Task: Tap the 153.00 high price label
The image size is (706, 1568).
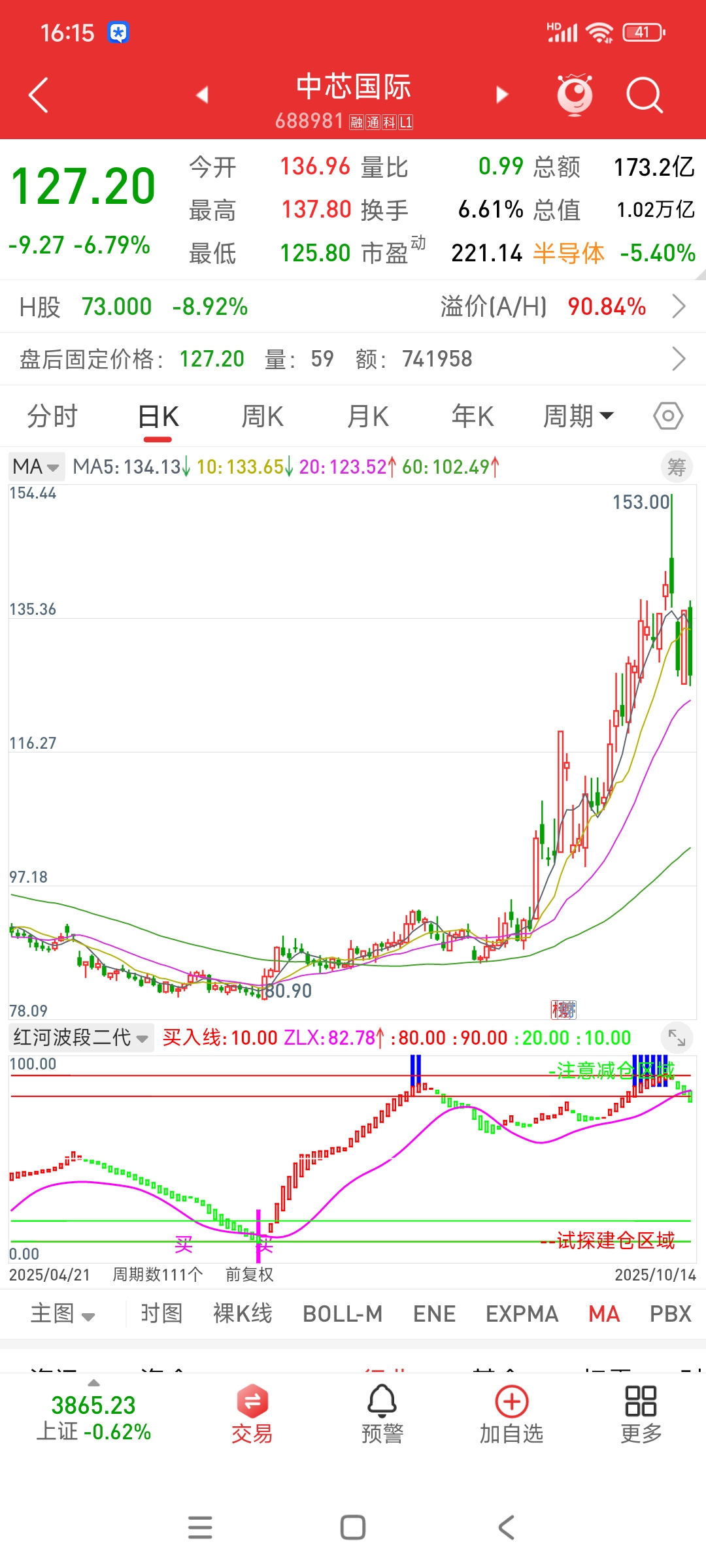Action: tap(641, 502)
